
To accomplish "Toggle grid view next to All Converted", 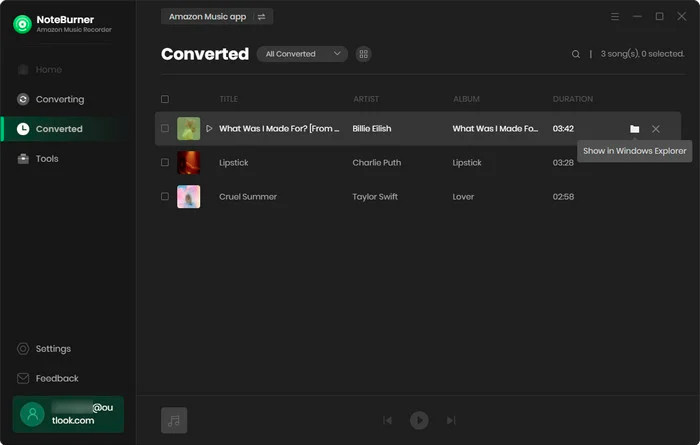I will coord(363,54).
